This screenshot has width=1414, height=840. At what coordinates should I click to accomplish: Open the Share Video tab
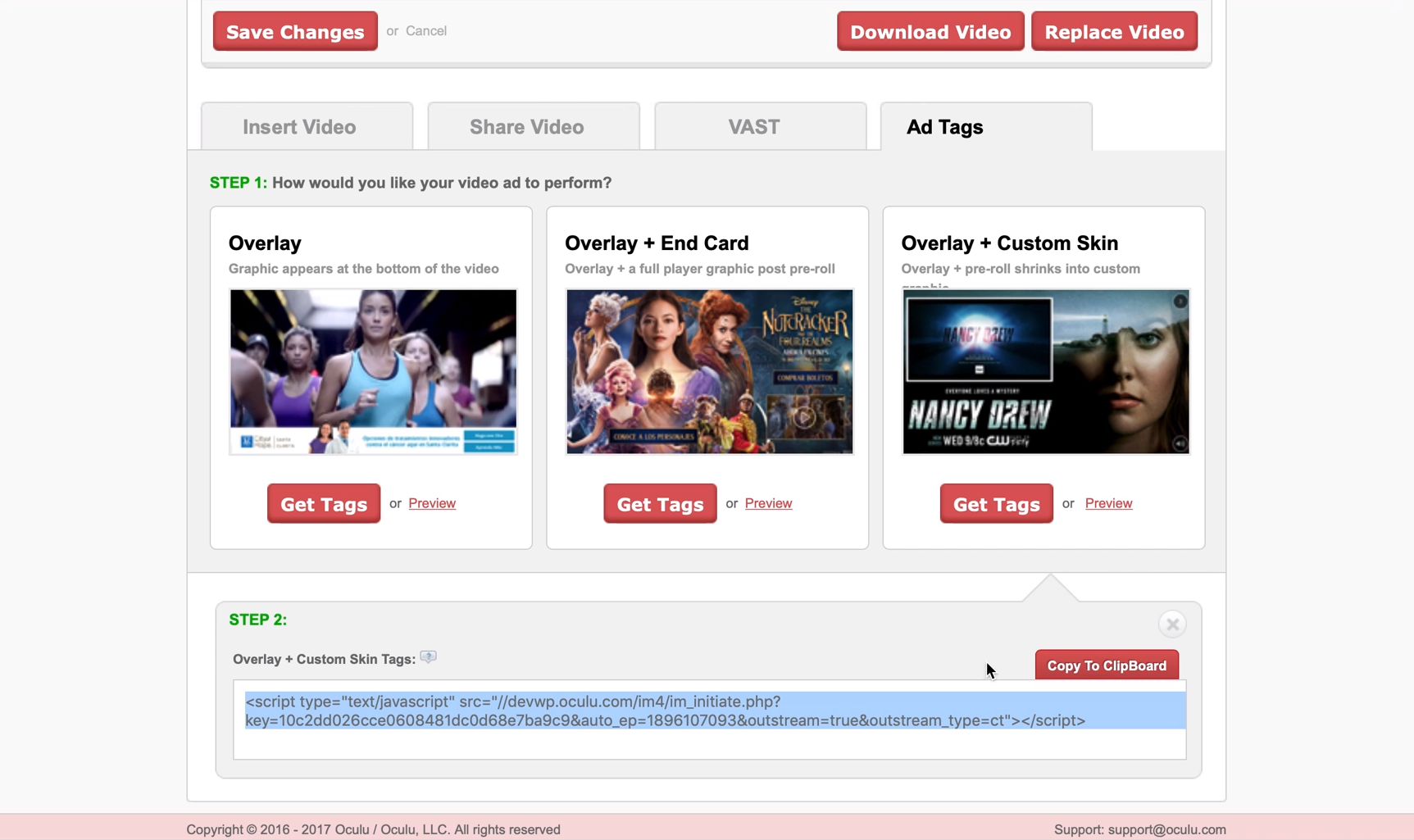(534, 126)
